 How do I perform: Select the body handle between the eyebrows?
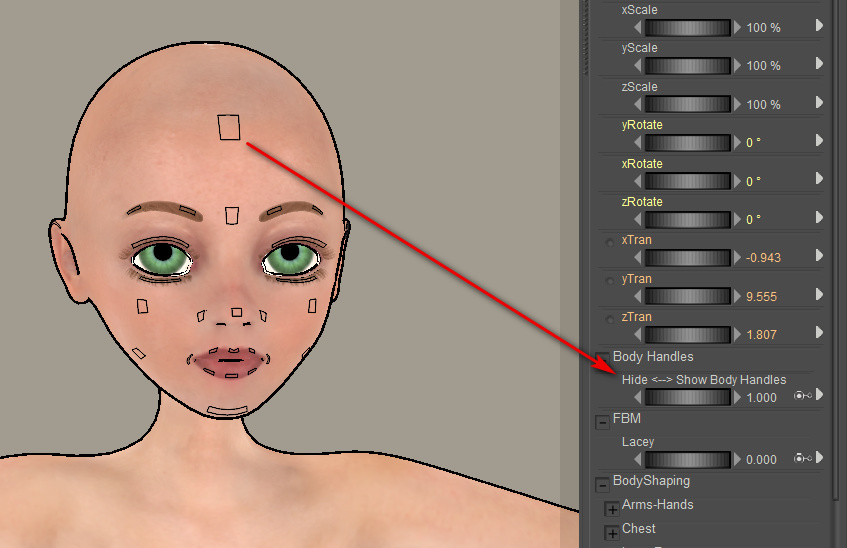232,216
